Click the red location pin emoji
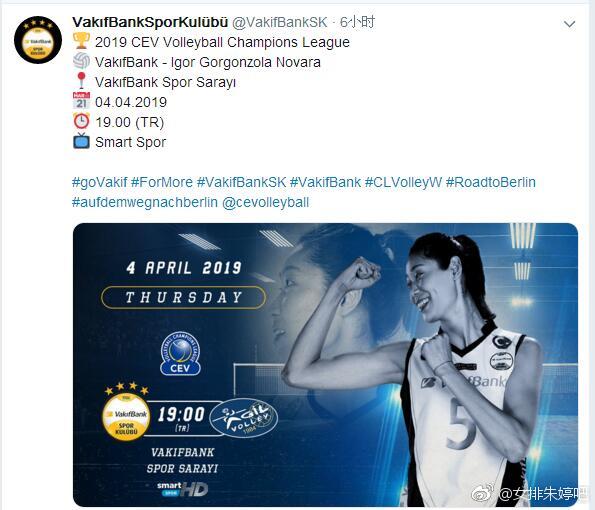The height and width of the screenshot is (510, 595). coord(81,81)
